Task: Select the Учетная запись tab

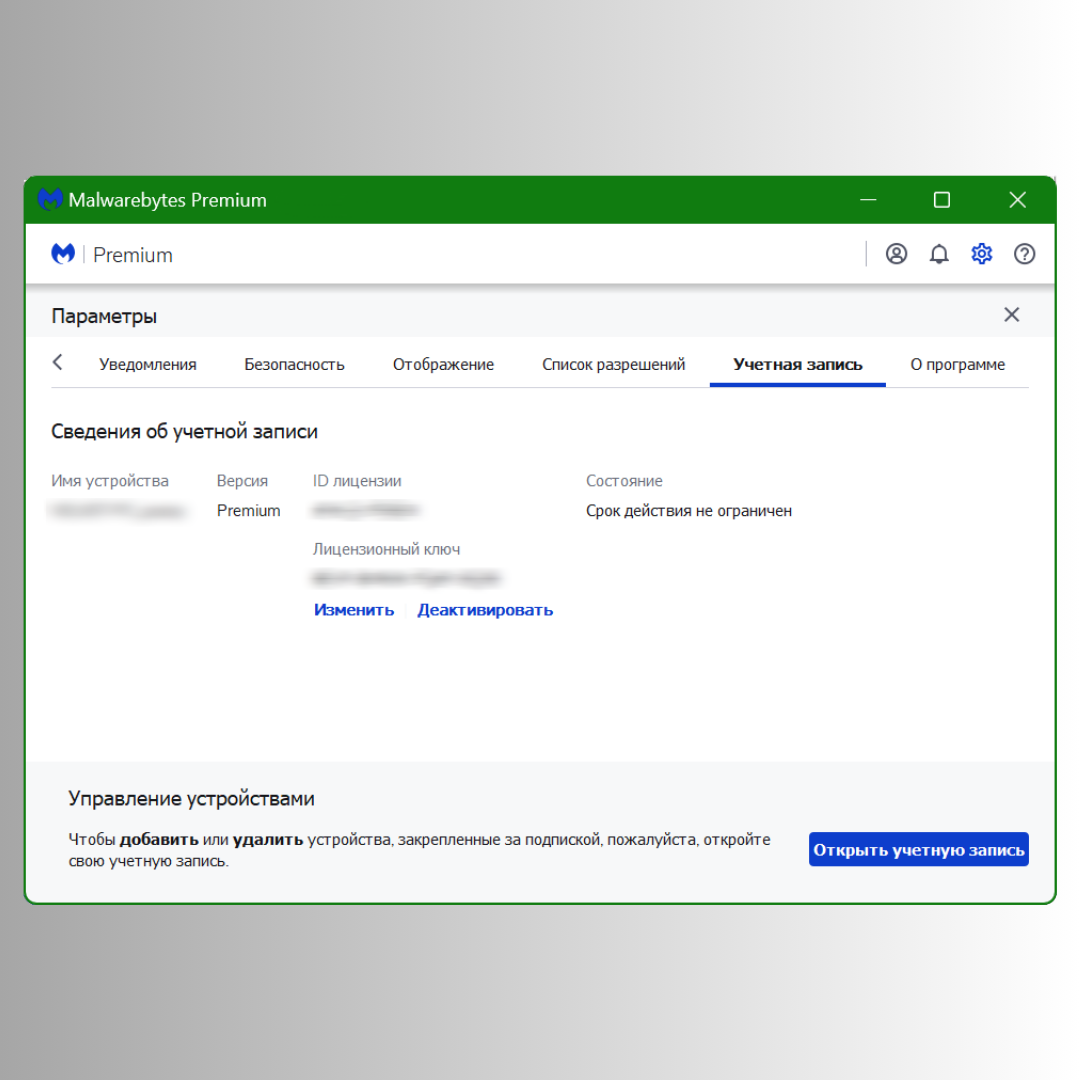Action: tap(798, 364)
